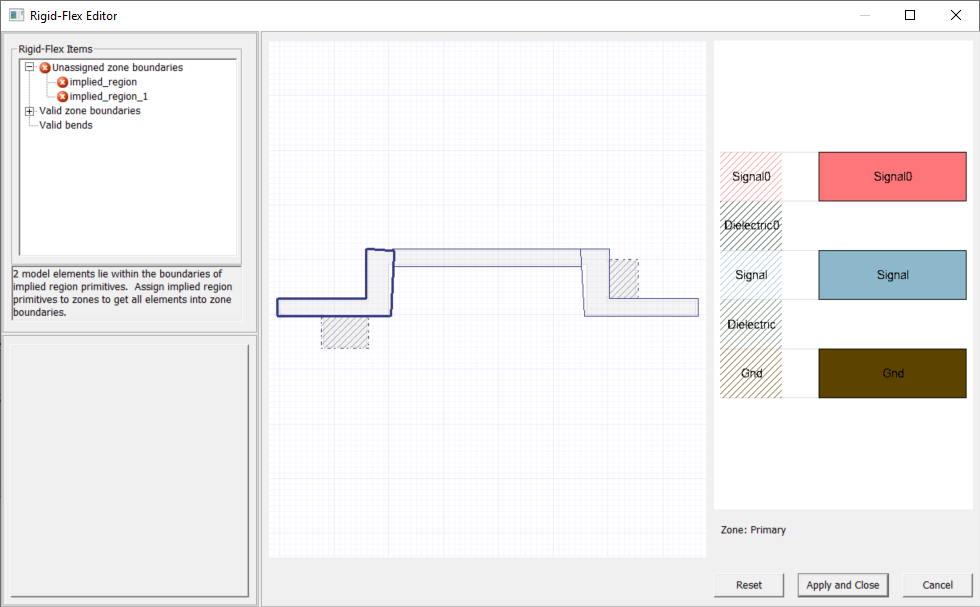Image resolution: width=980 pixels, height=607 pixels.
Task: Select the implied_region_1 tree item
Action: [x=110, y=96]
